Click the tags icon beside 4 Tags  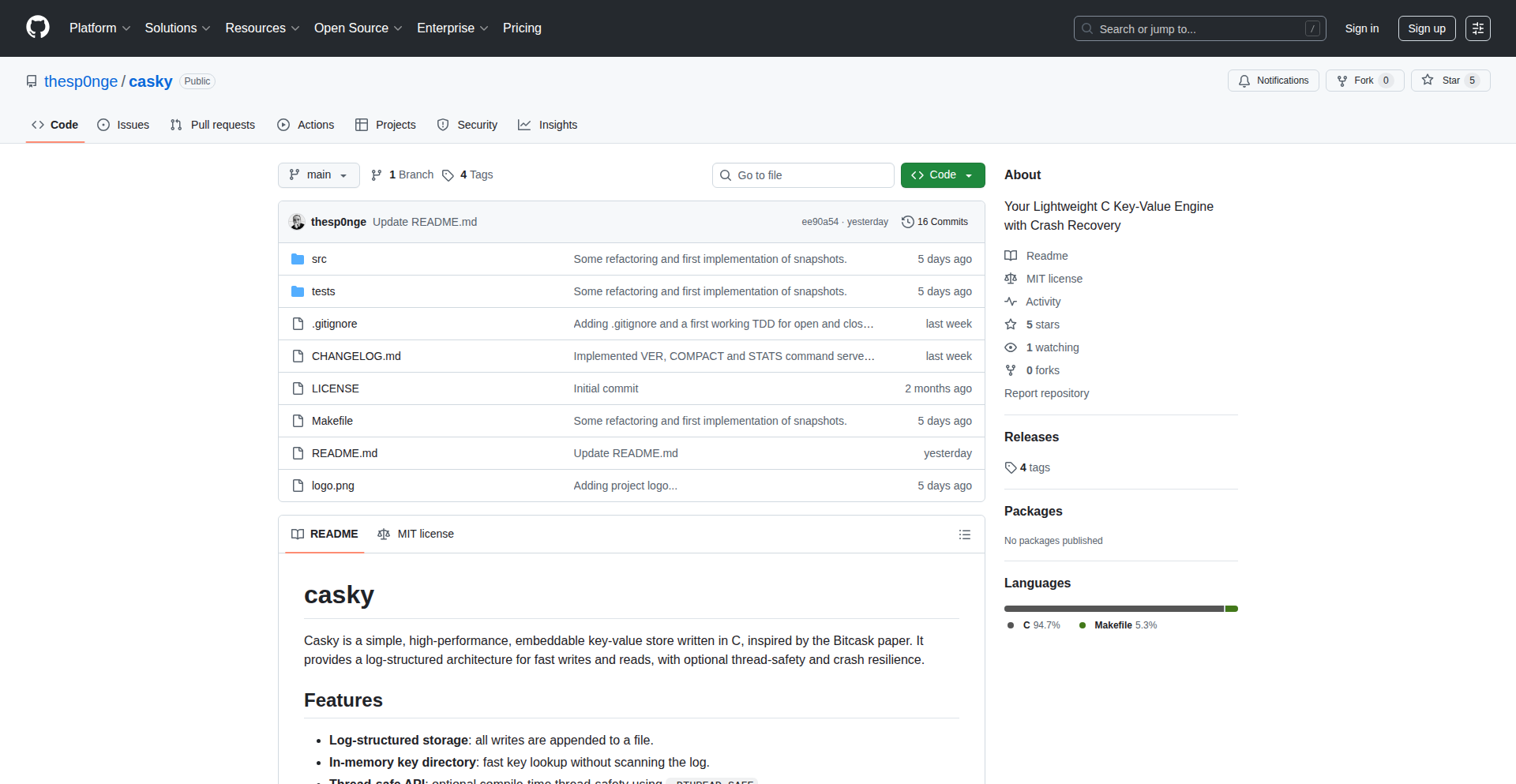point(448,175)
